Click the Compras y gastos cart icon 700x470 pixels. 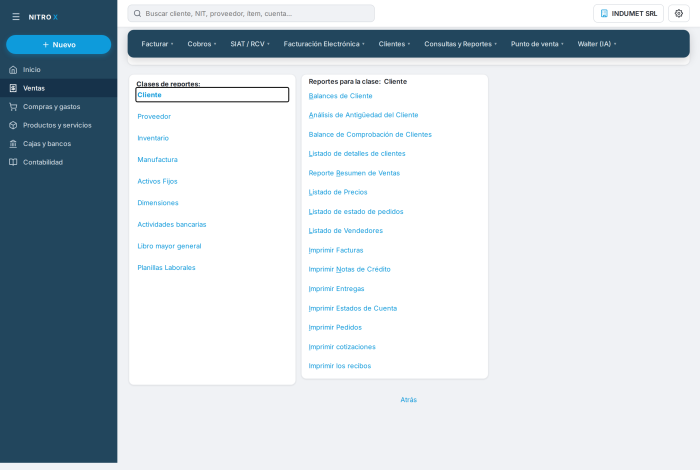[13, 107]
